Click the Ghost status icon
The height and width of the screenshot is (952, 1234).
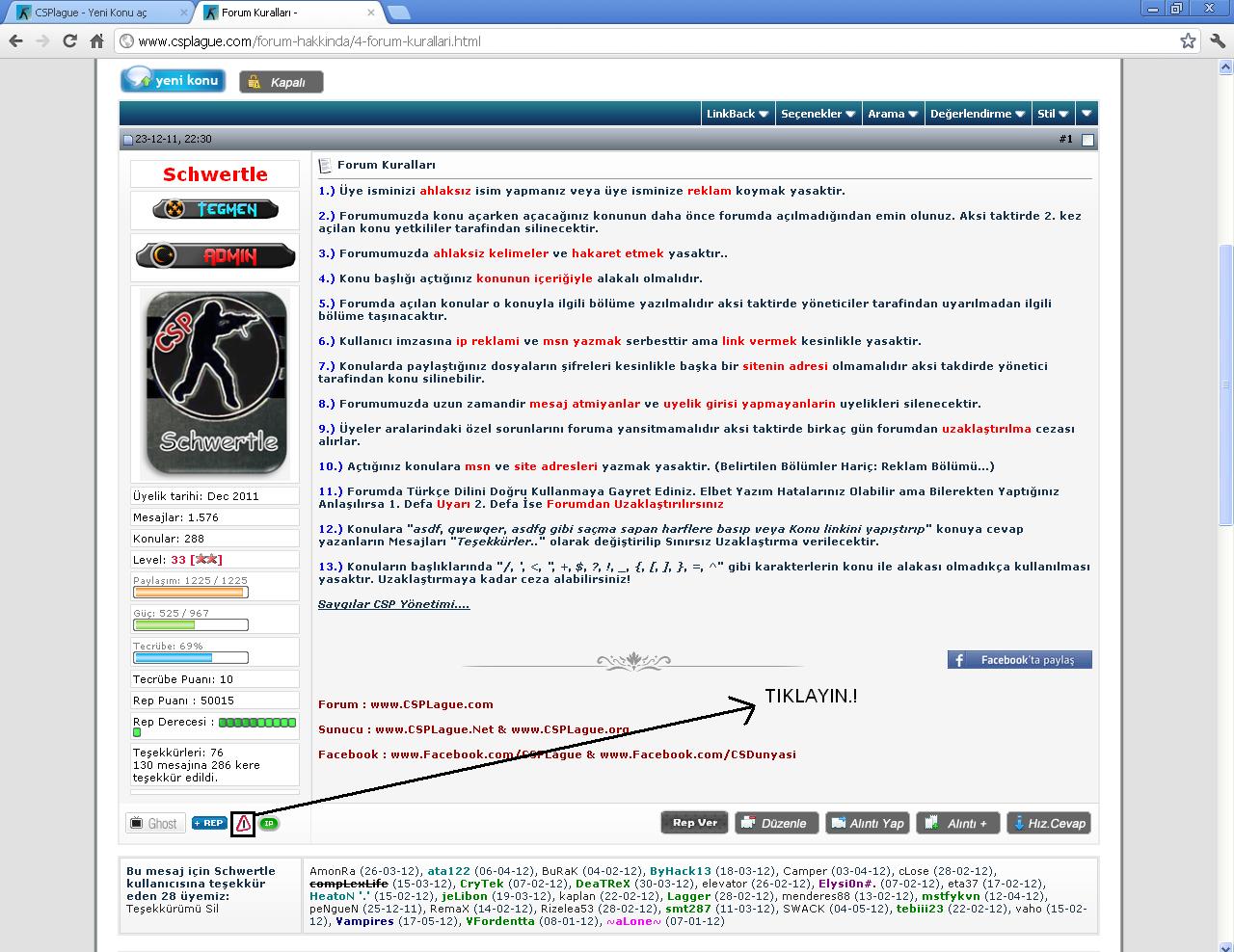154,823
